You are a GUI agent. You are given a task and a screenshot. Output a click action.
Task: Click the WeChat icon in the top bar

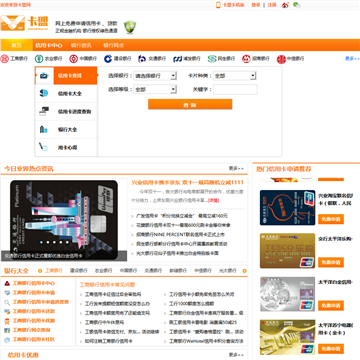point(296,5)
